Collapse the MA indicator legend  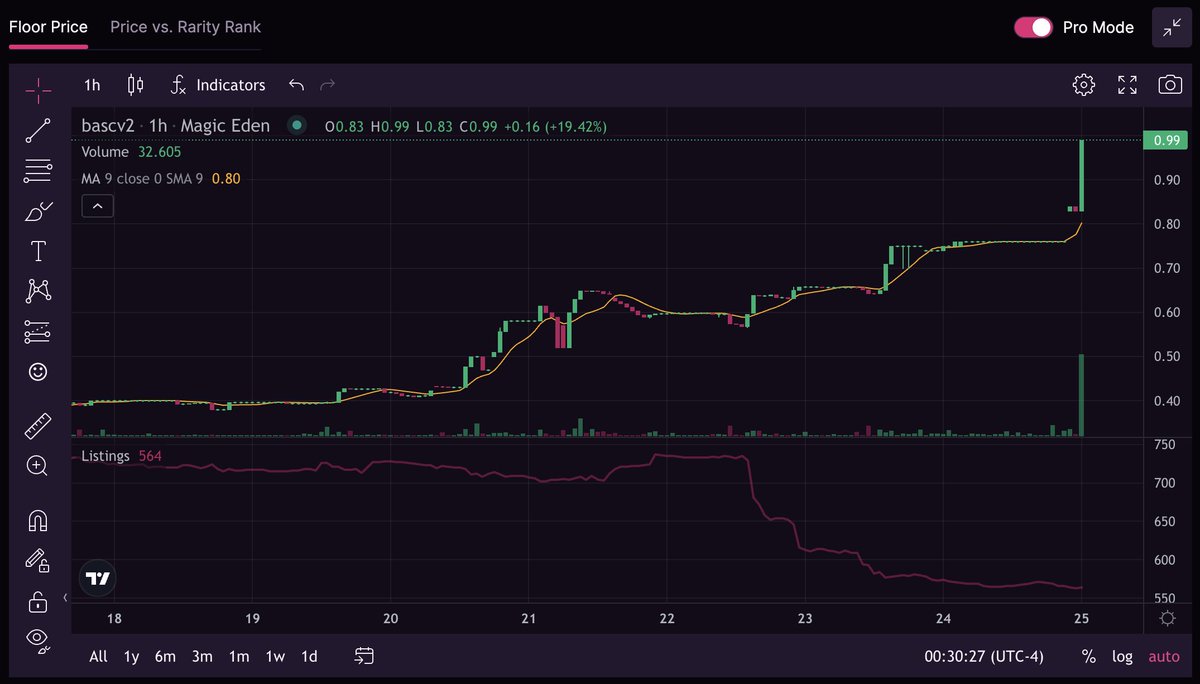(97, 206)
